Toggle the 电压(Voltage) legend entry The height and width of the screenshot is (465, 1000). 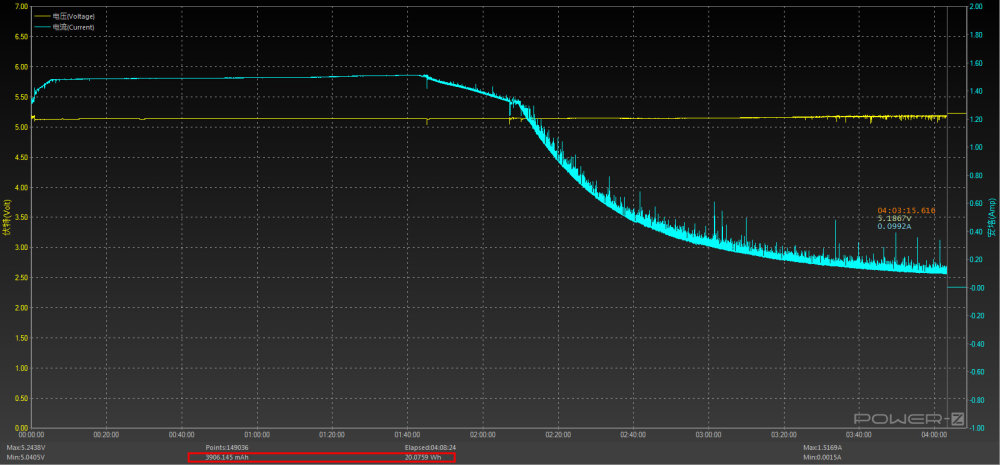tap(74, 17)
